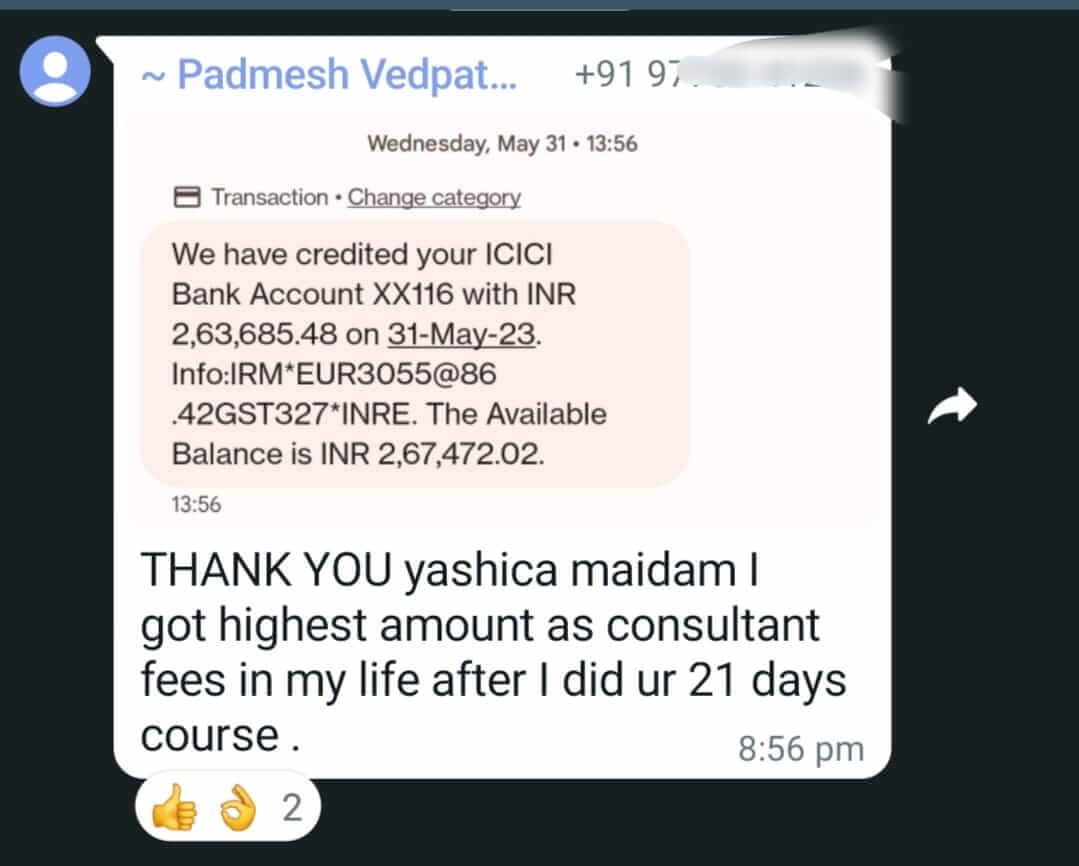Viewport: 1079px width, 866px height.
Task: Click the 8:56 pm message timestamp
Action: 801,749
